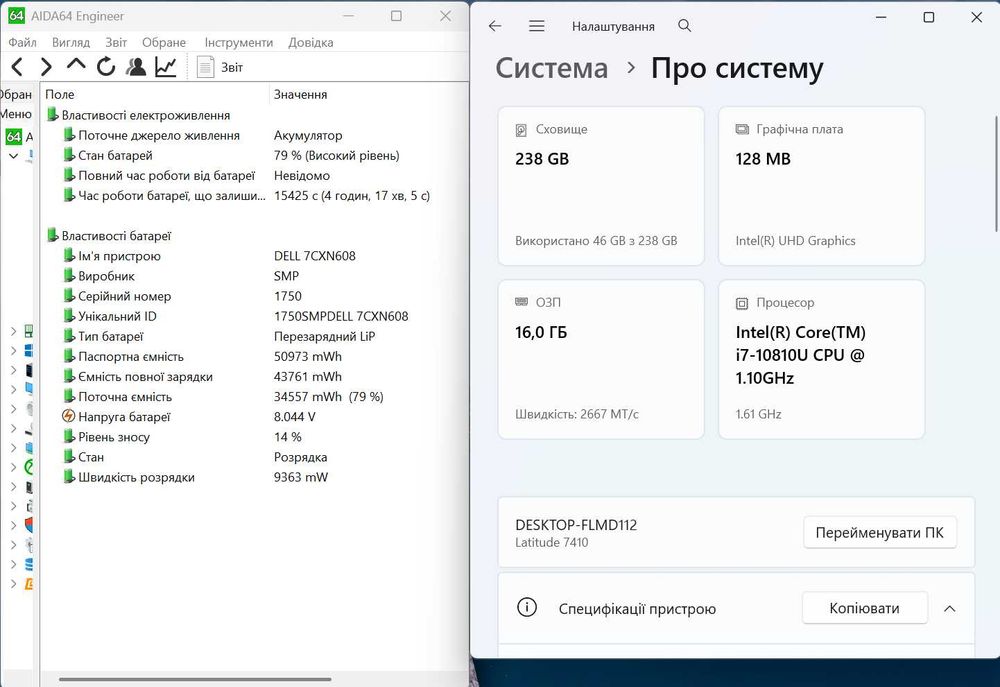Select the Поточне джерело живлення row
This screenshot has height=687, width=1000.
(255, 135)
